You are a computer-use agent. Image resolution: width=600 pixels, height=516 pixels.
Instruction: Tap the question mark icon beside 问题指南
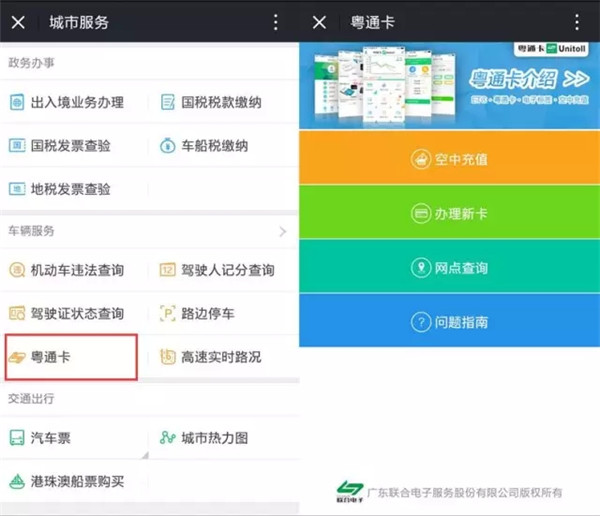click(x=421, y=322)
